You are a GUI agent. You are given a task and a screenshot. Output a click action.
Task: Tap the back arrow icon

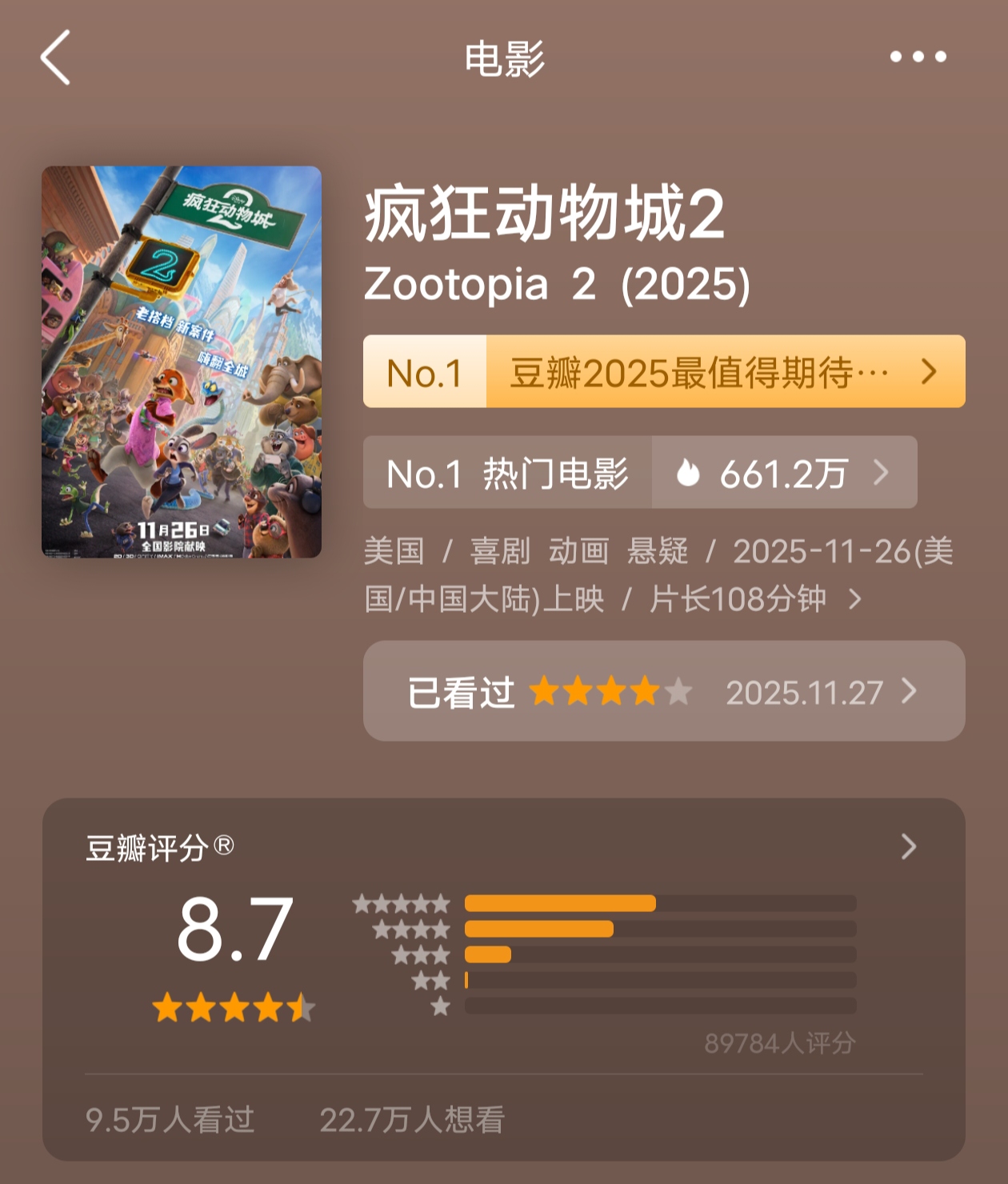(x=56, y=58)
